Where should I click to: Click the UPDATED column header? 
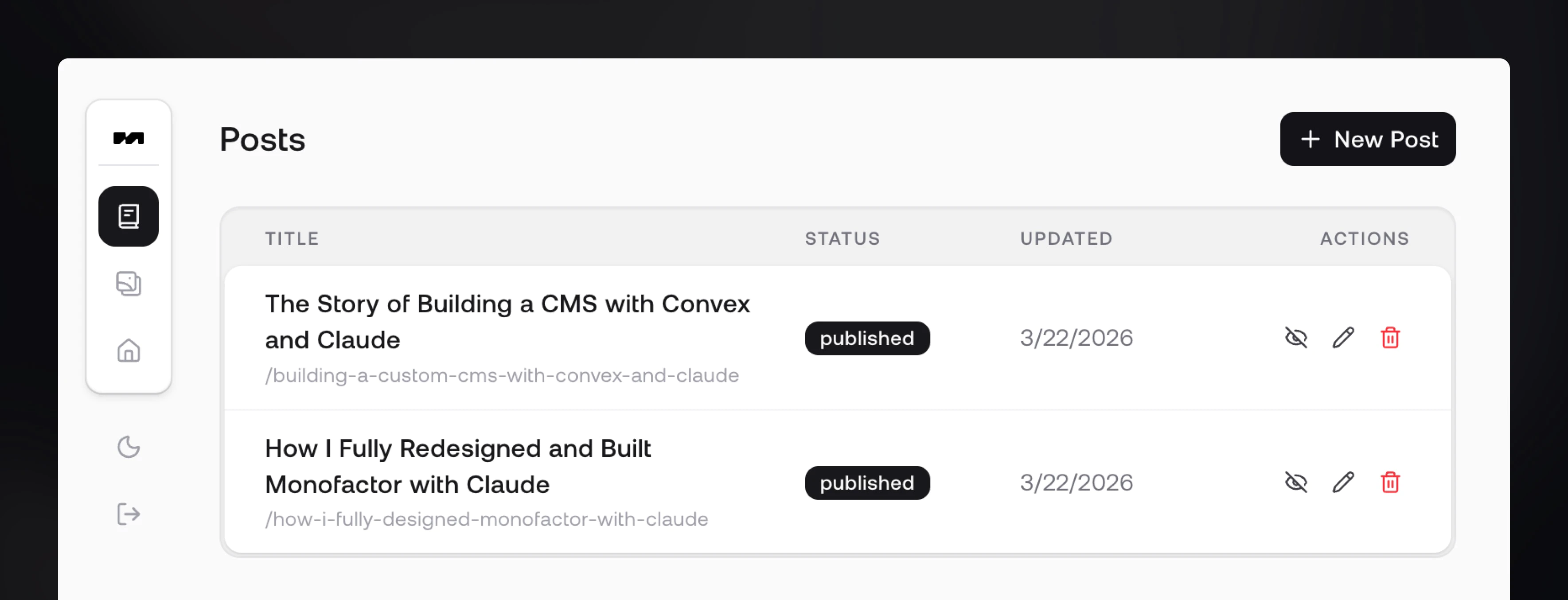click(1066, 238)
